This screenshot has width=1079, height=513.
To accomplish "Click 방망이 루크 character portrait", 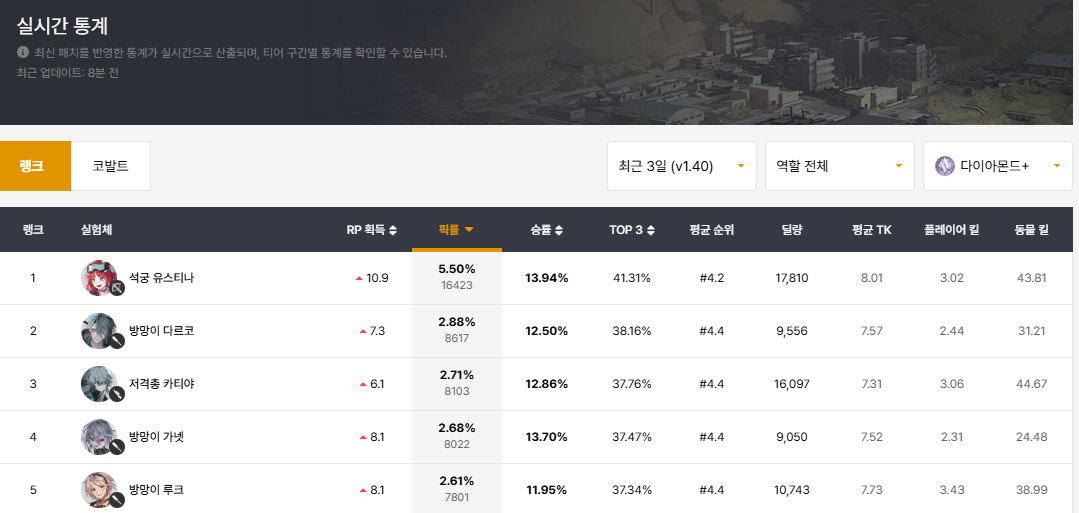I will tap(99, 490).
